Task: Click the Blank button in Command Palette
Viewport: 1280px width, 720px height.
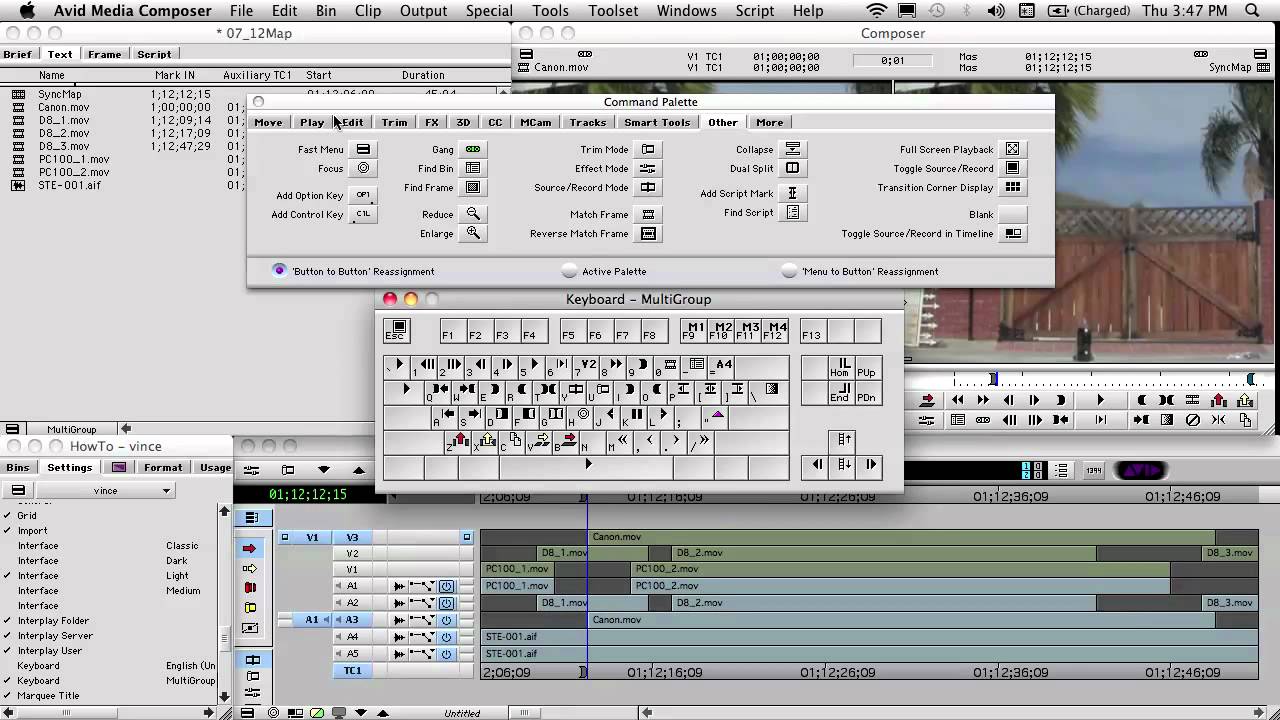Action: 1013,214
